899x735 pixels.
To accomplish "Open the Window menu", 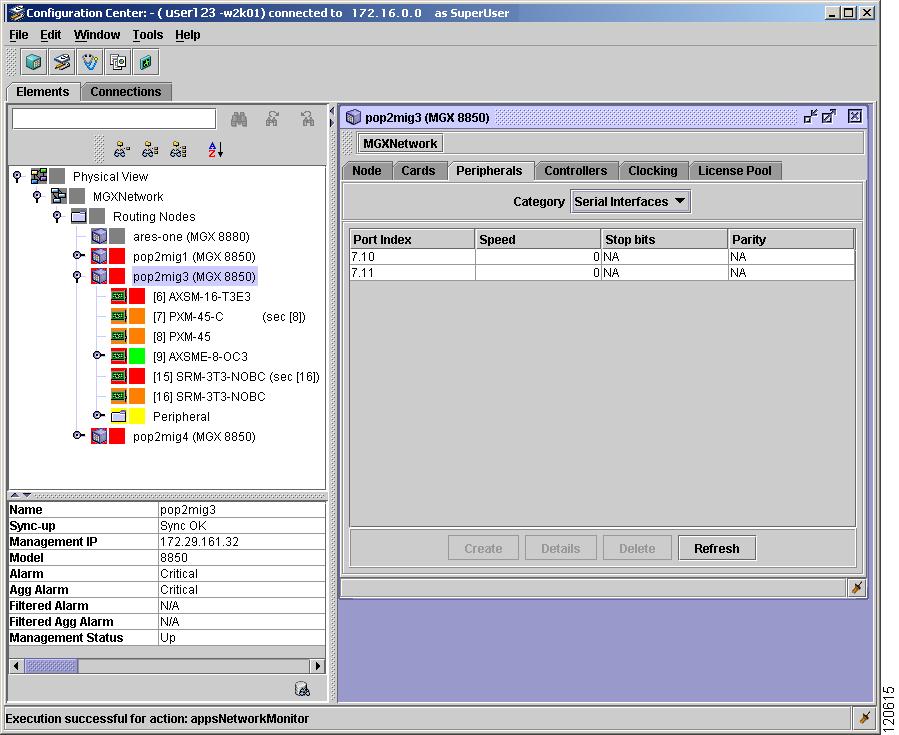I will (x=97, y=35).
